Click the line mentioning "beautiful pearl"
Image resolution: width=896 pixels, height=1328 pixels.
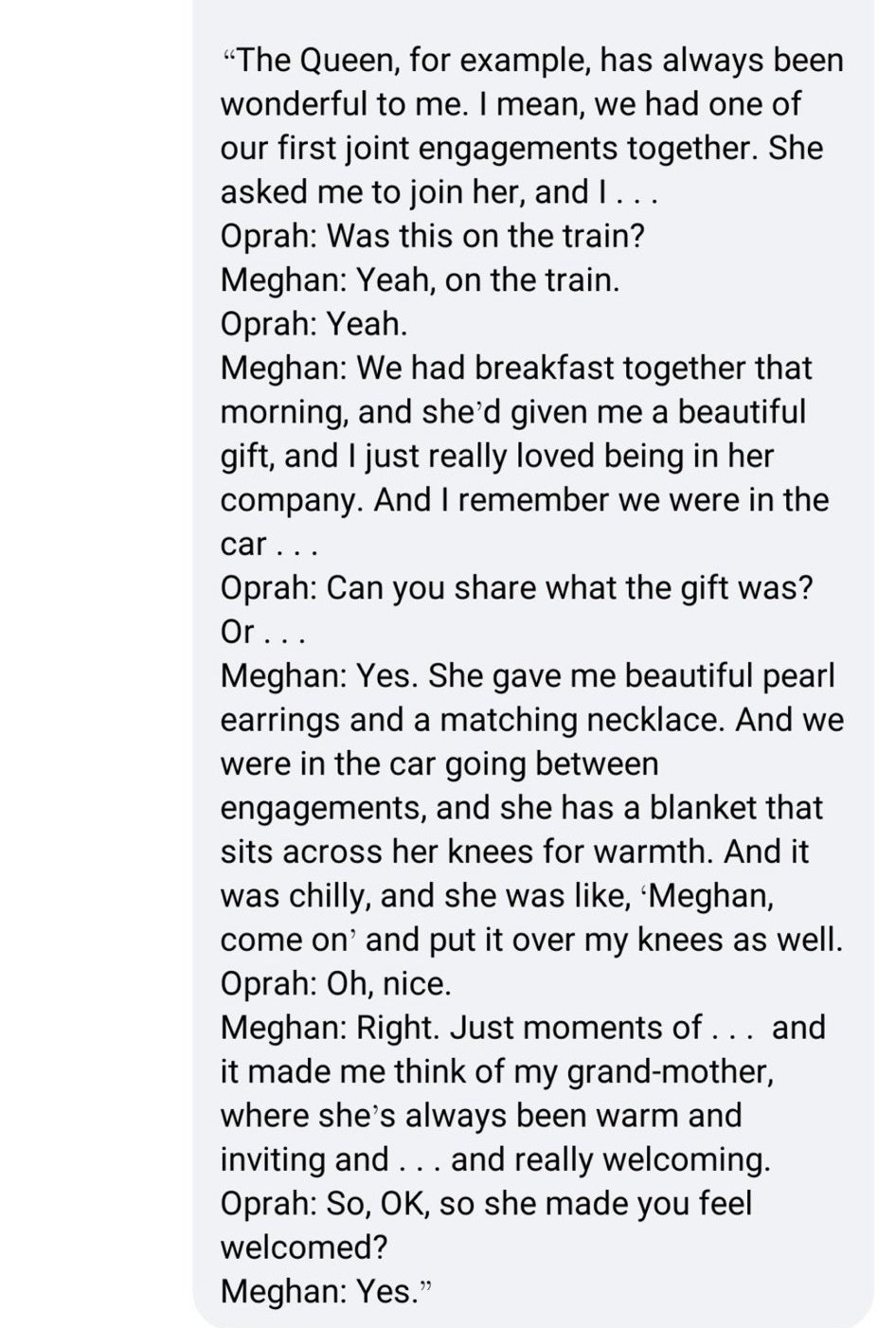pyautogui.click(x=529, y=675)
